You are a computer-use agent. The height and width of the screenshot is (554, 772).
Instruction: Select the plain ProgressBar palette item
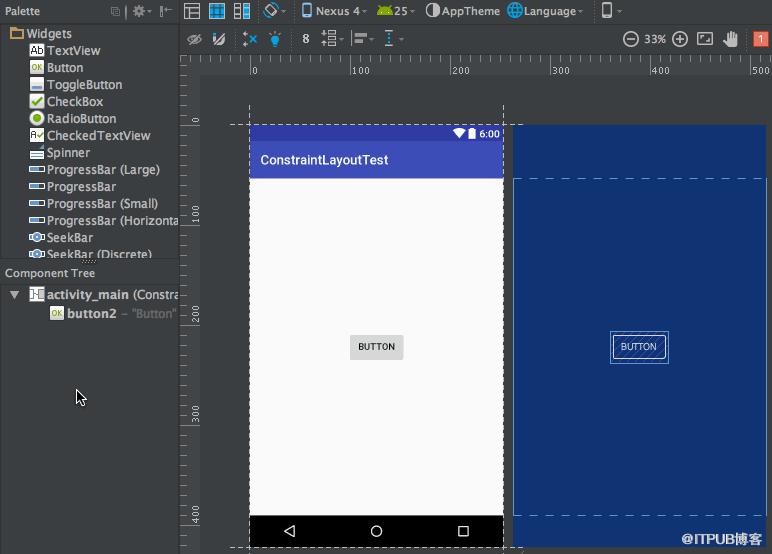pos(73,187)
